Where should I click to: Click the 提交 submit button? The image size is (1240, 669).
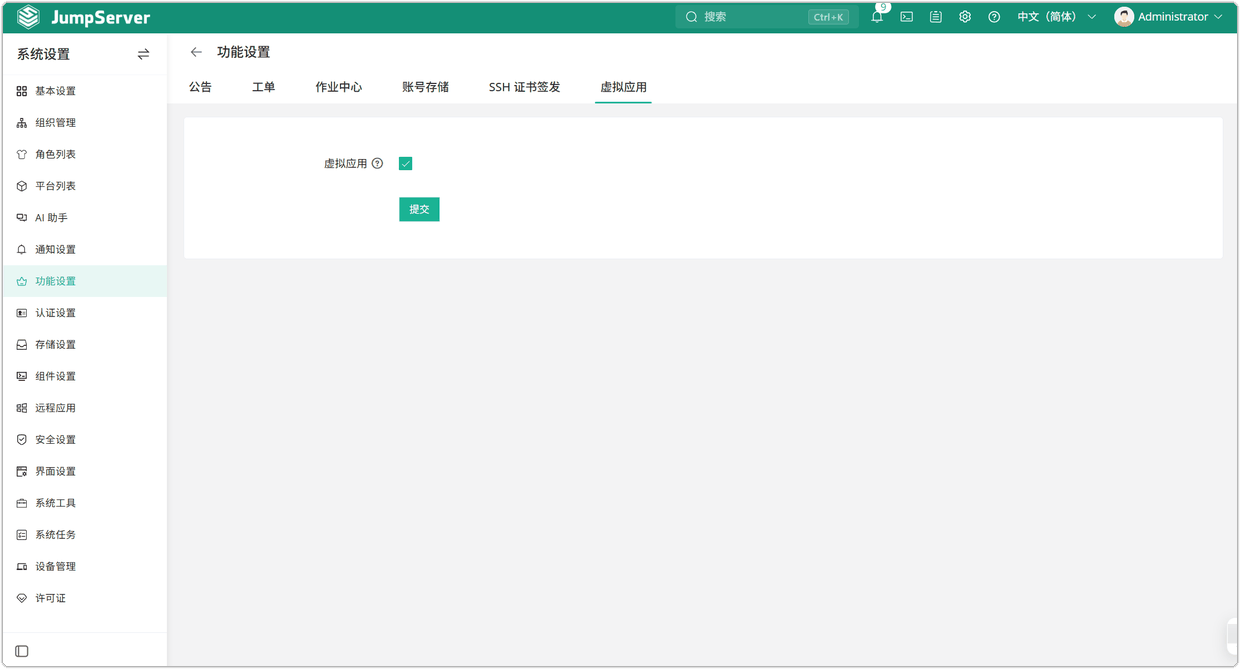[x=419, y=209]
